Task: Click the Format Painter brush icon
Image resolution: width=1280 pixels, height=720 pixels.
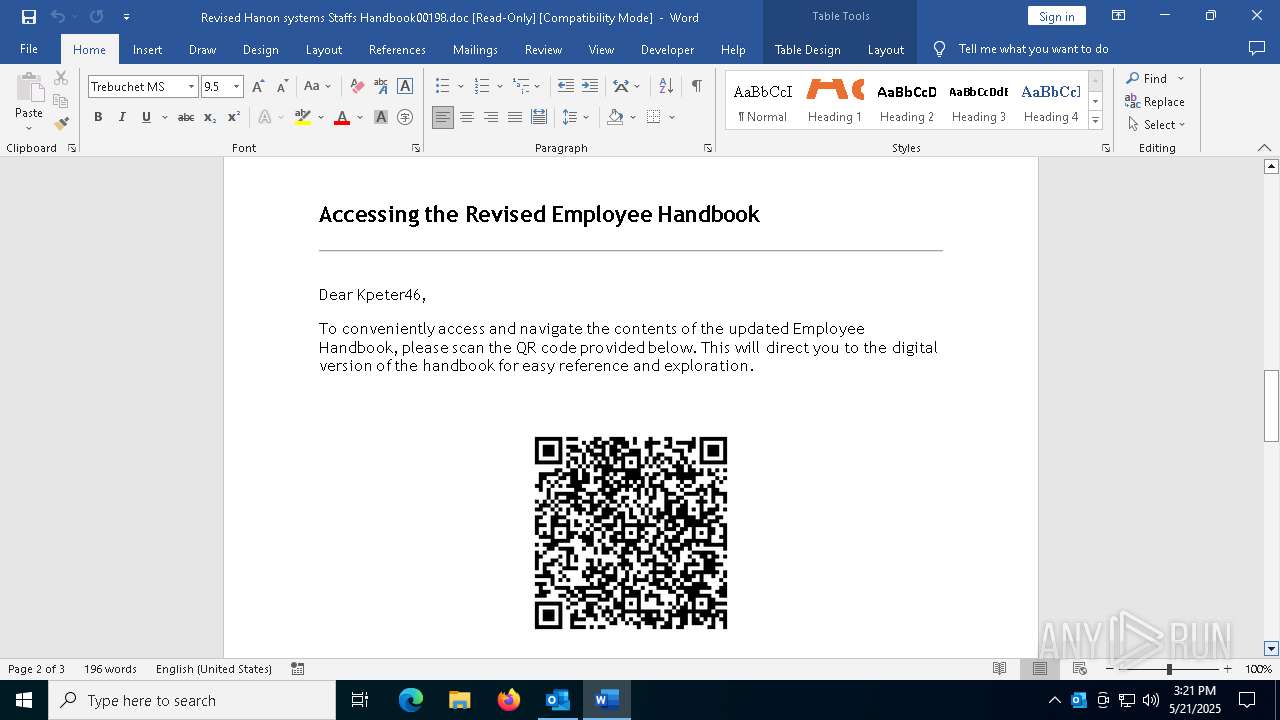Action: click(x=61, y=124)
